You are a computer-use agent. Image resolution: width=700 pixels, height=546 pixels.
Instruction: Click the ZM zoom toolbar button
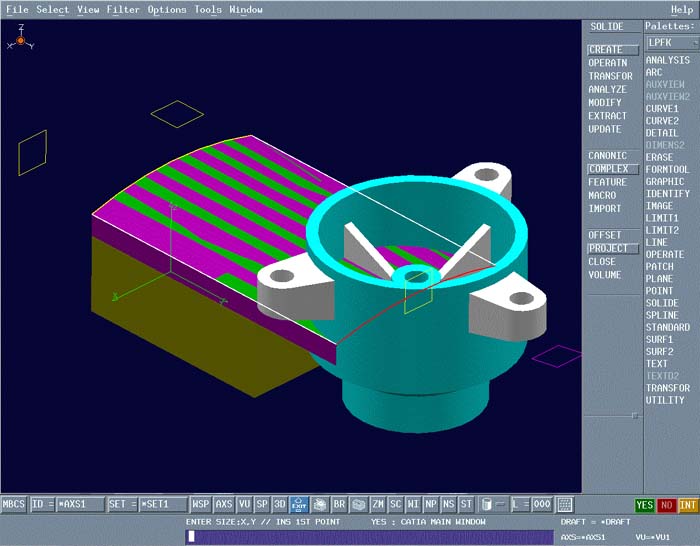pyautogui.click(x=378, y=505)
